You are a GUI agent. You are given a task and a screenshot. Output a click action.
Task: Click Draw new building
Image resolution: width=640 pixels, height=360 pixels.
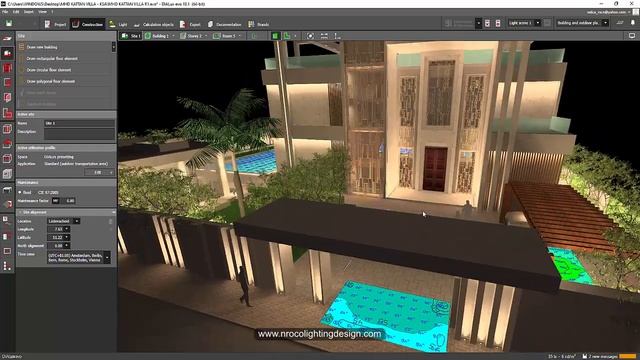[42, 47]
